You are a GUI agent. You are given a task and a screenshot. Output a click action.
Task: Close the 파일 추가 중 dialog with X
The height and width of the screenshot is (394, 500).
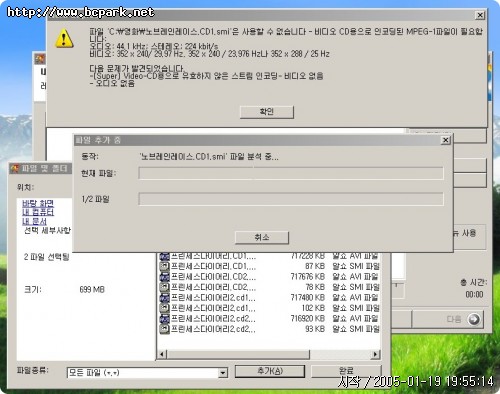coord(446,140)
